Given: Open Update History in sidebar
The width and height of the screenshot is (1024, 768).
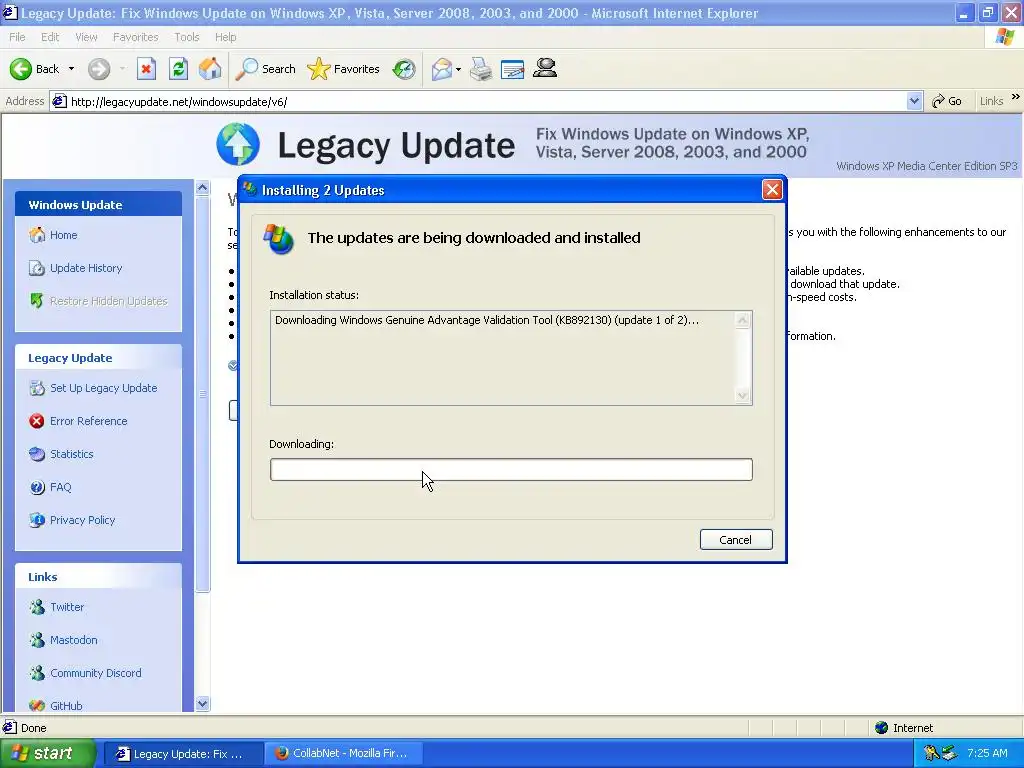Looking at the screenshot, I should [x=86, y=268].
